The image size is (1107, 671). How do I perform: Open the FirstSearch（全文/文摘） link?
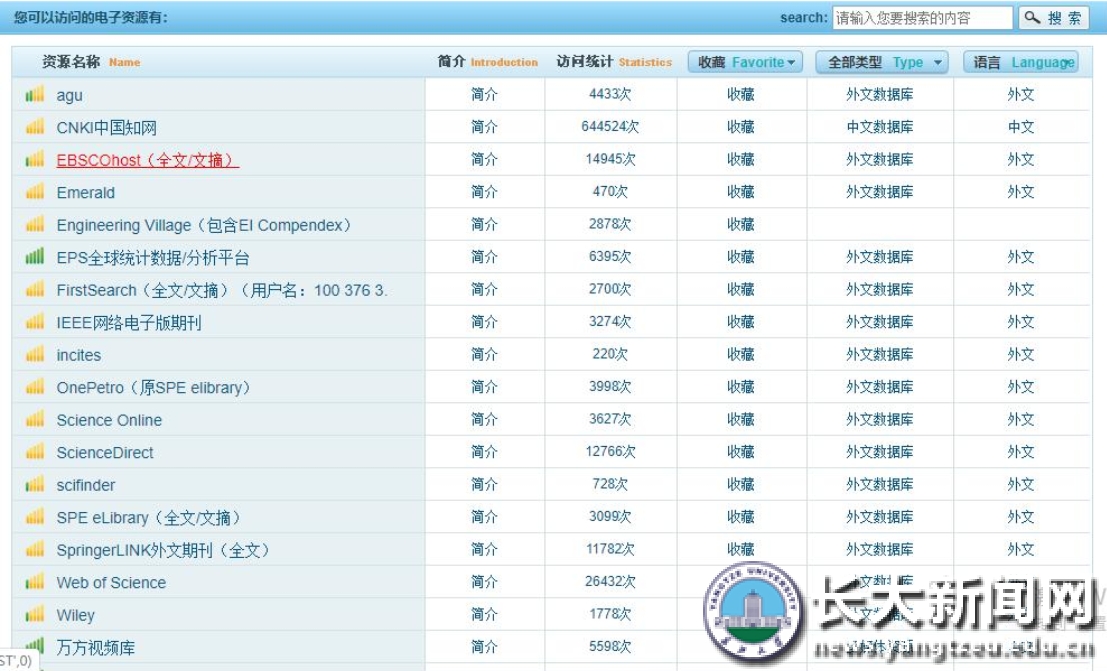click(222, 290)
